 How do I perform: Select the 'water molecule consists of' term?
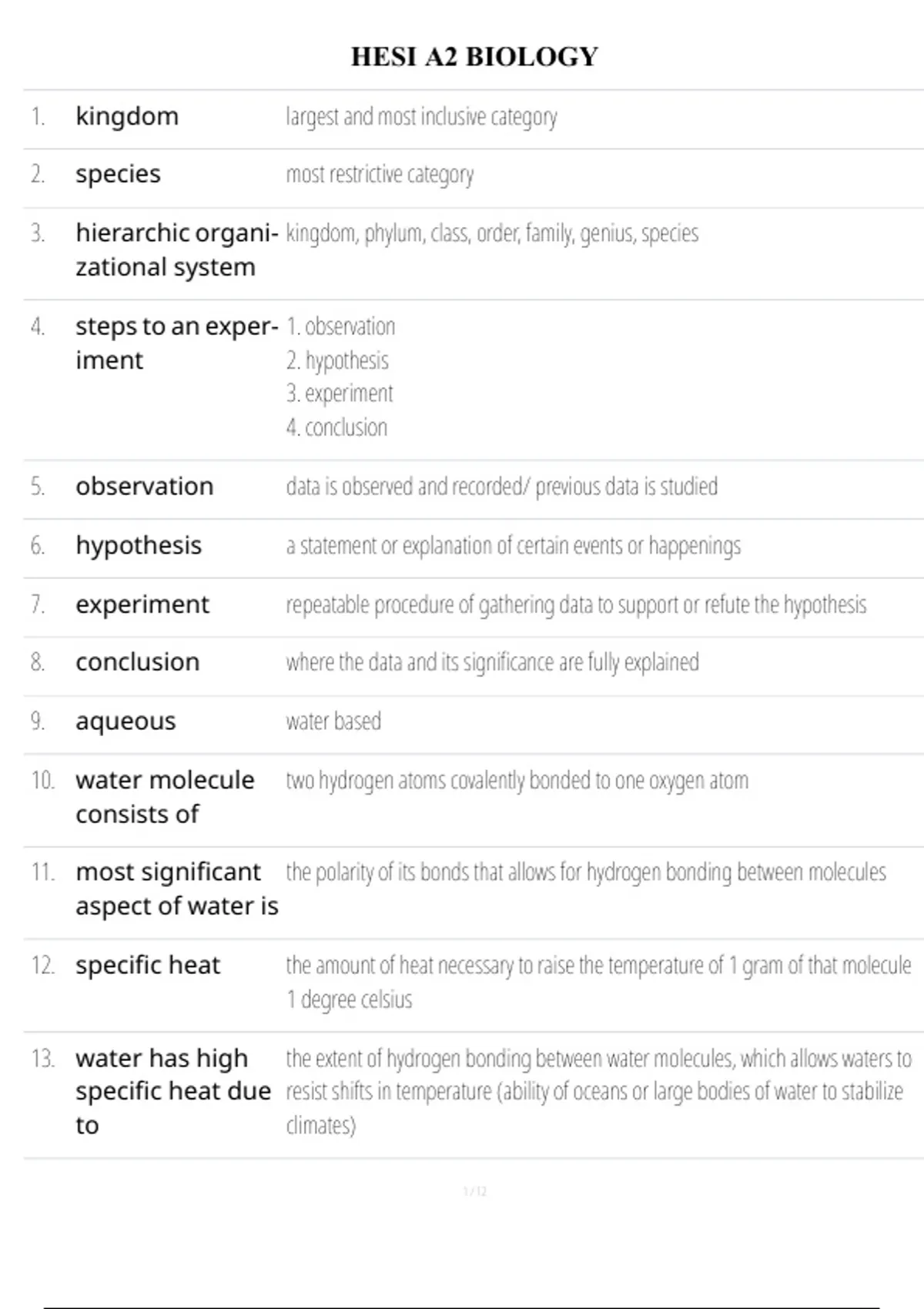pos(165,797)
